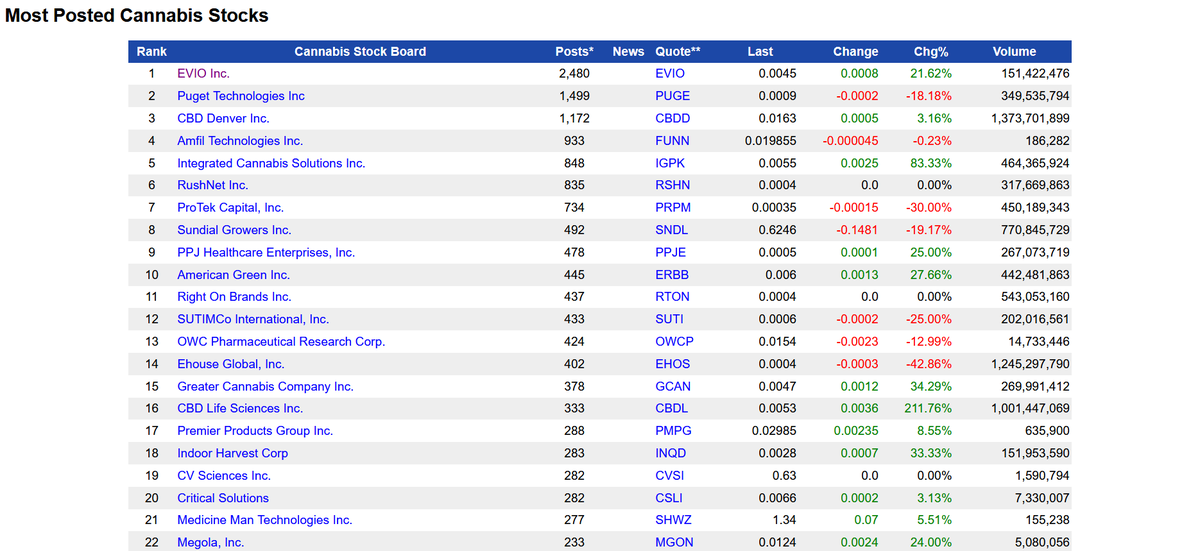The image size is (1200, 551).
Task: Open Puget Technologies Inc board link
Action: point(241,96)
